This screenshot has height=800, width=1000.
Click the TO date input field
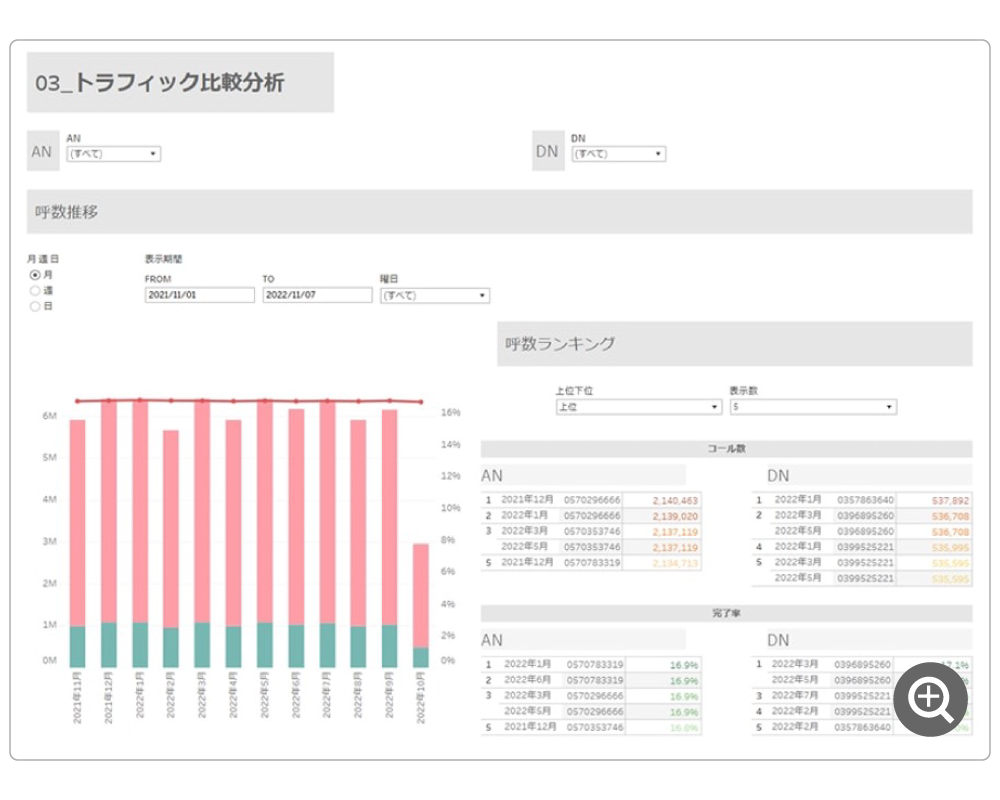pos(317,296)
